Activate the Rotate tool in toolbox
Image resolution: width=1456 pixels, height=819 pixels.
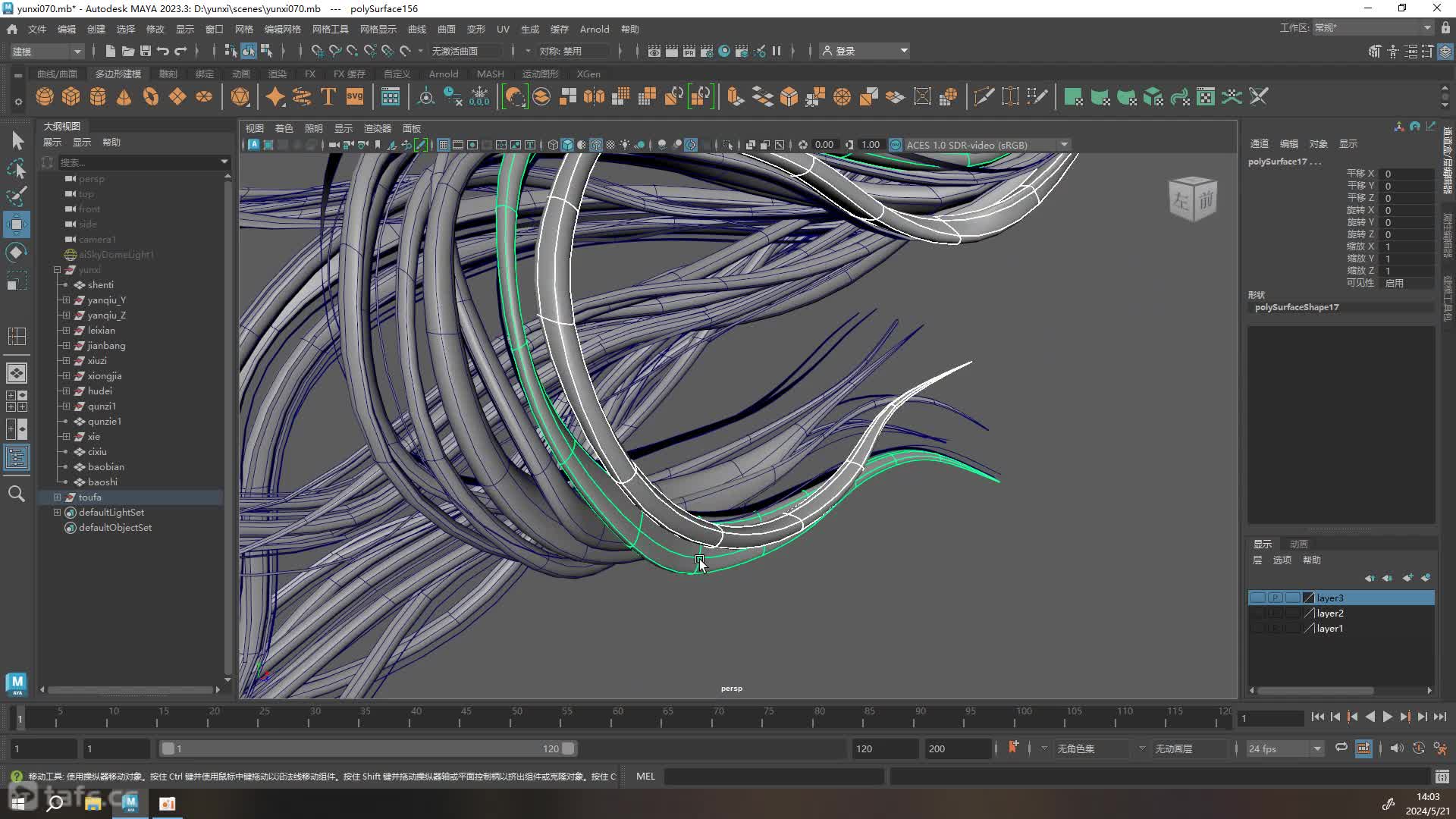(17, 253)
